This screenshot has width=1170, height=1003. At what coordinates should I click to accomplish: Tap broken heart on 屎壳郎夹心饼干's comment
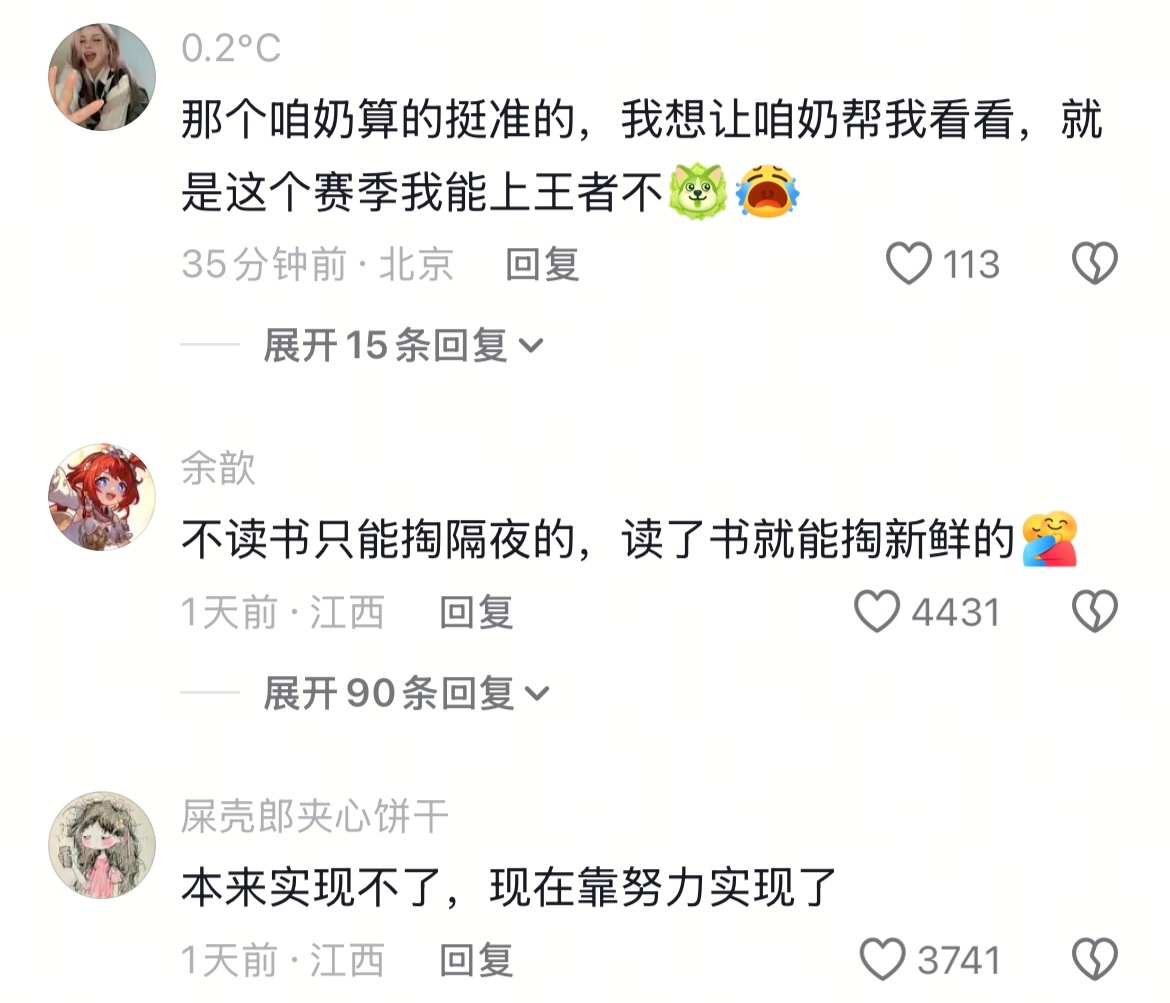(x=1095, y=959)
